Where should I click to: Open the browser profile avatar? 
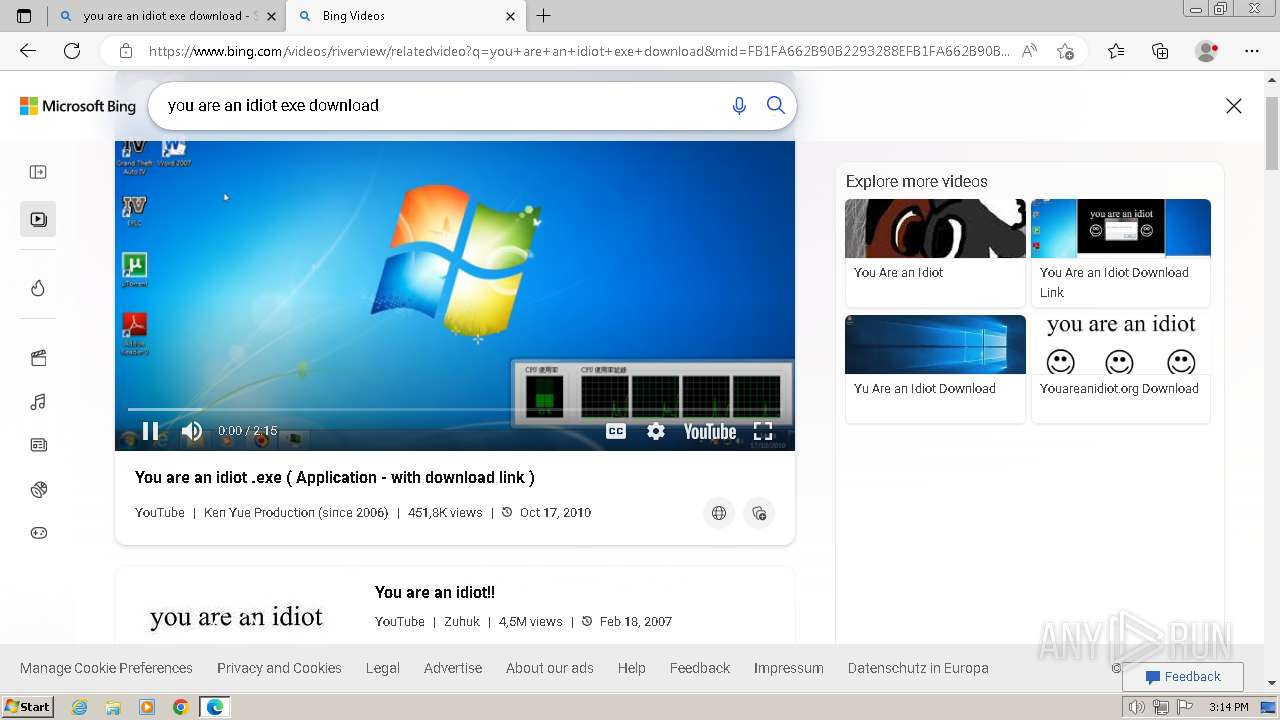click(1207, 51)
